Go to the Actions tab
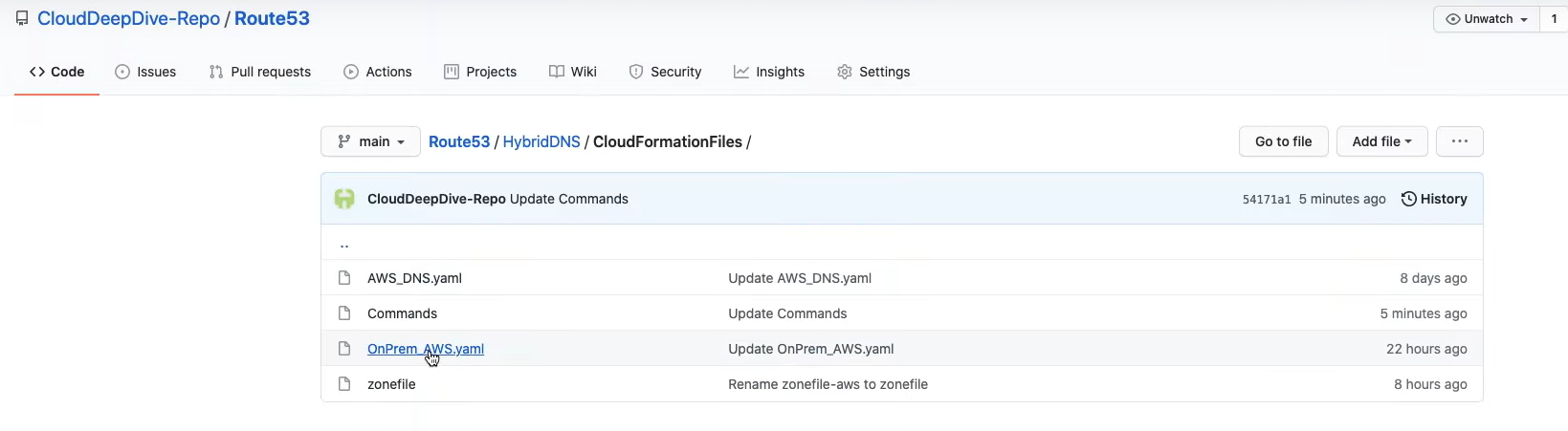 pos(378,72)
